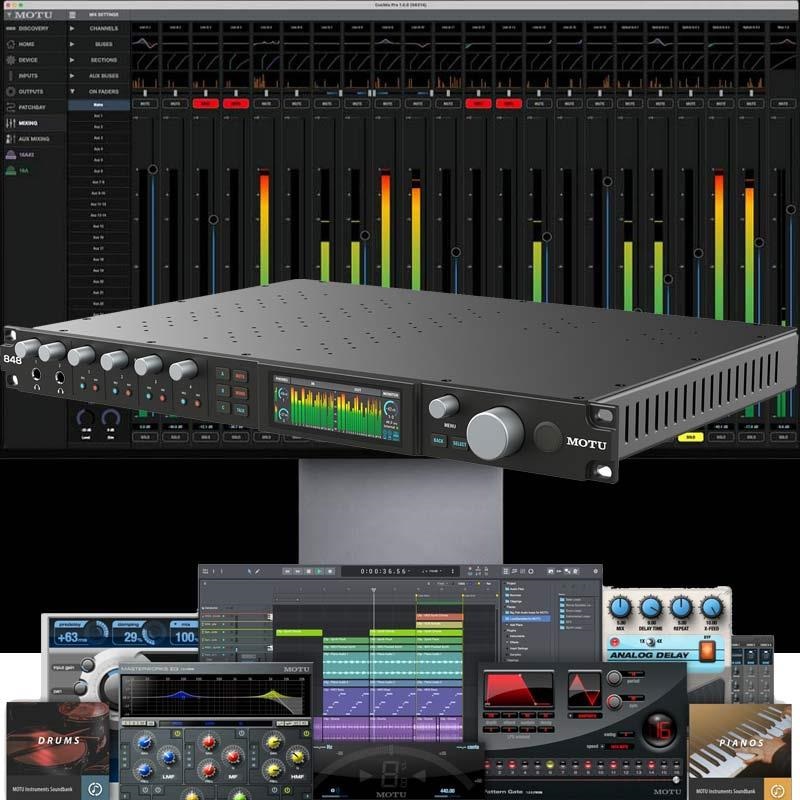This screenshot has height=800, width=800.
Task: Select the 16A device icon
Action: [10, 171]
